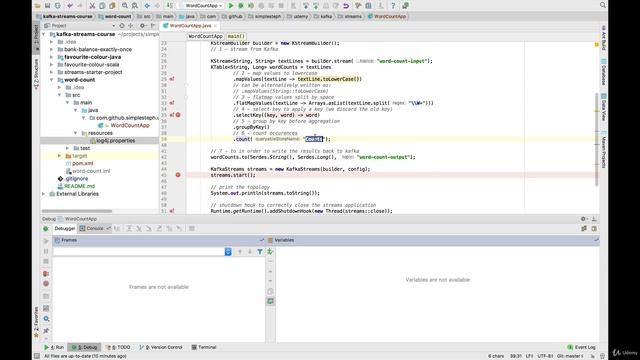Select WordCountApp class in project tree
The height and width of the screenshot is (360, 640).
(130, 125)
